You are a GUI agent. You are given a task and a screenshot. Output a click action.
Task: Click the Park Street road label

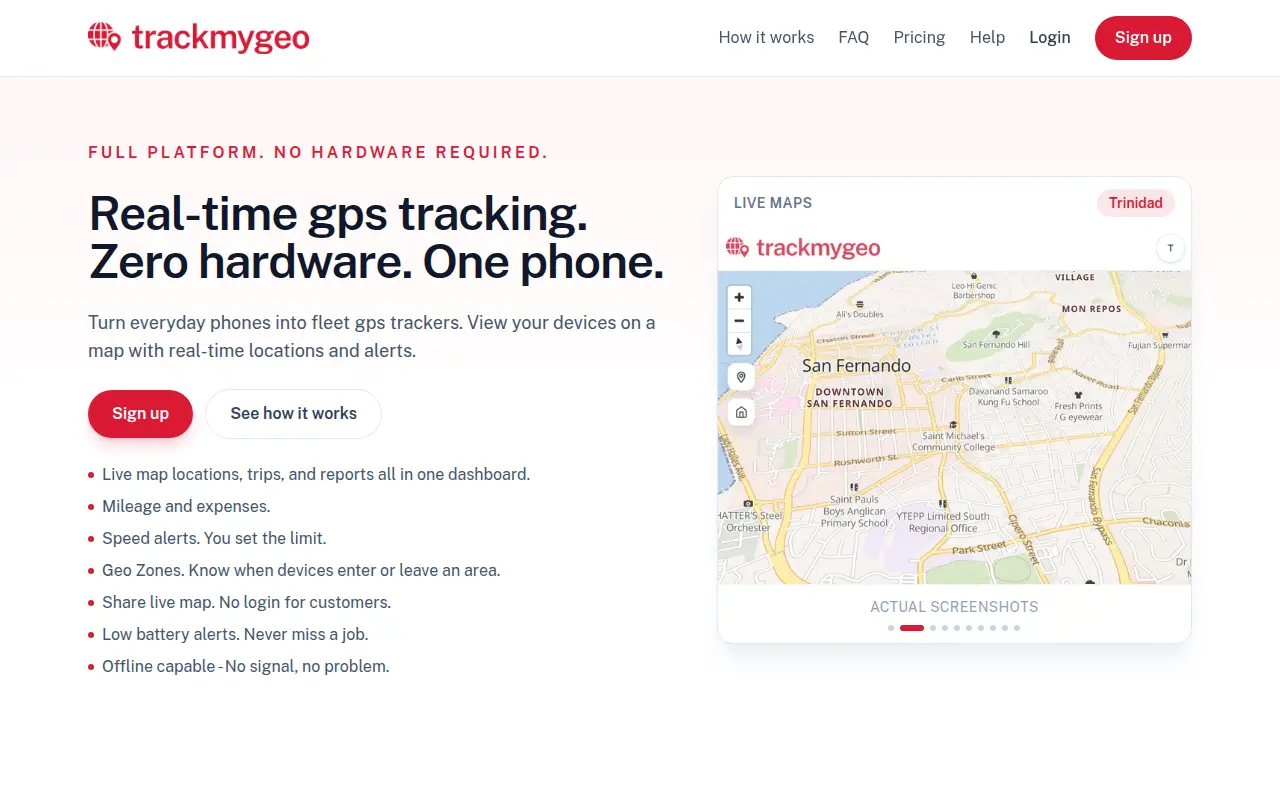click(x=979, y=549)
